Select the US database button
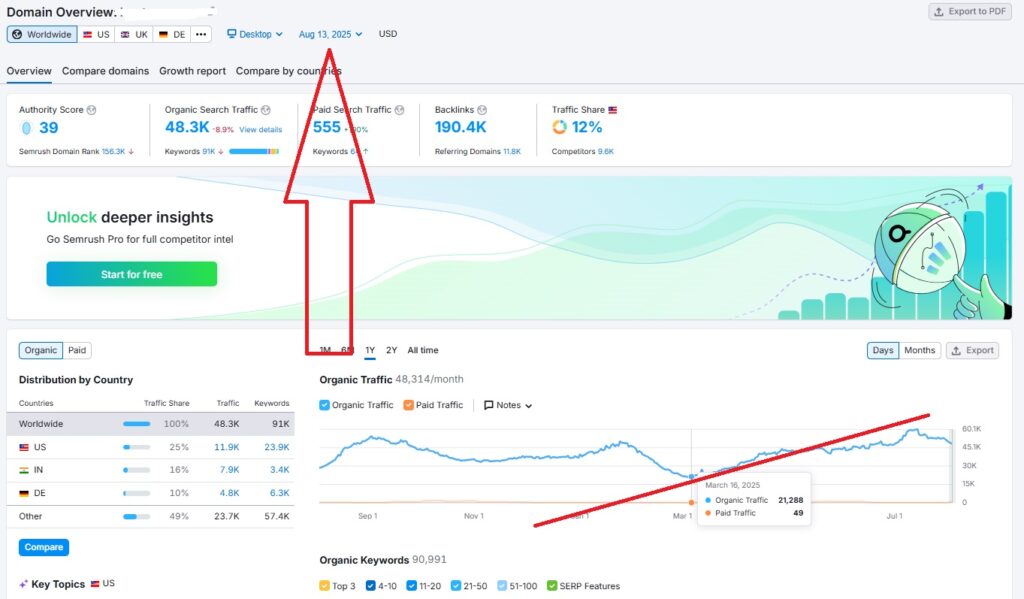The image size is (1024, 599). [96, 34]
